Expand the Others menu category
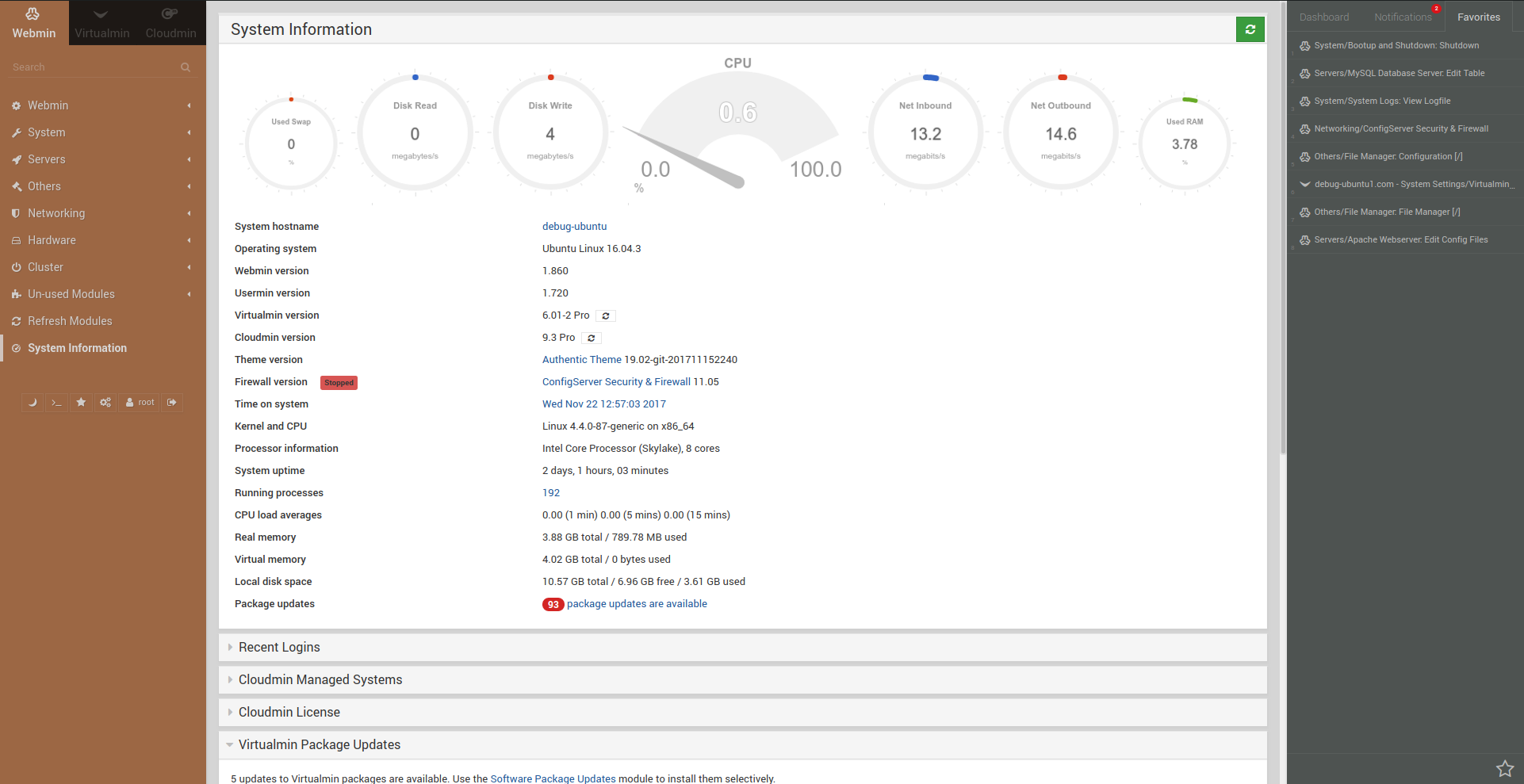The image size is (1524, 784). (103, 186)
